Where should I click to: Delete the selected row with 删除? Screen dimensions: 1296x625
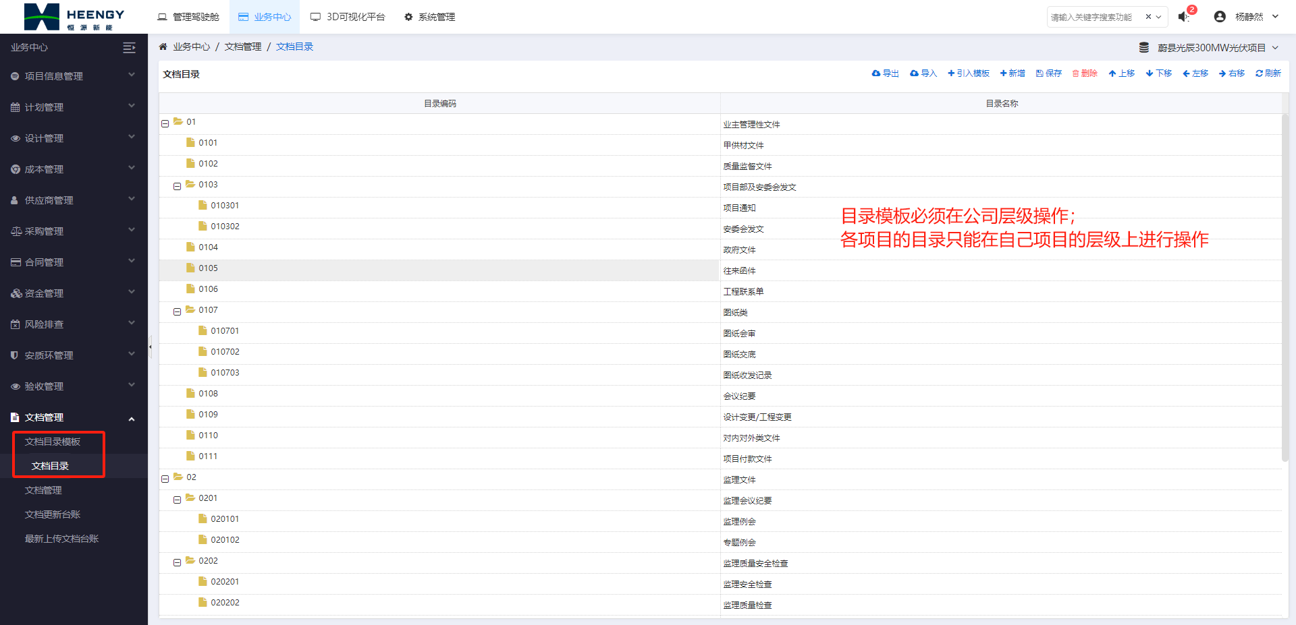tap(1085, 74)
